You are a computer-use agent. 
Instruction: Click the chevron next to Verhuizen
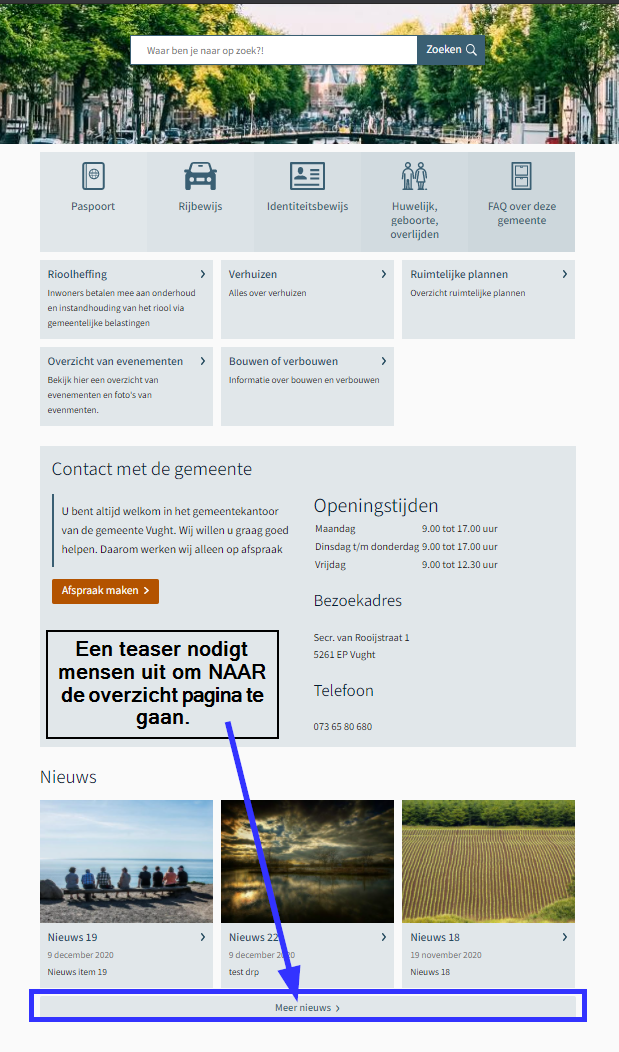coord(384,274)
